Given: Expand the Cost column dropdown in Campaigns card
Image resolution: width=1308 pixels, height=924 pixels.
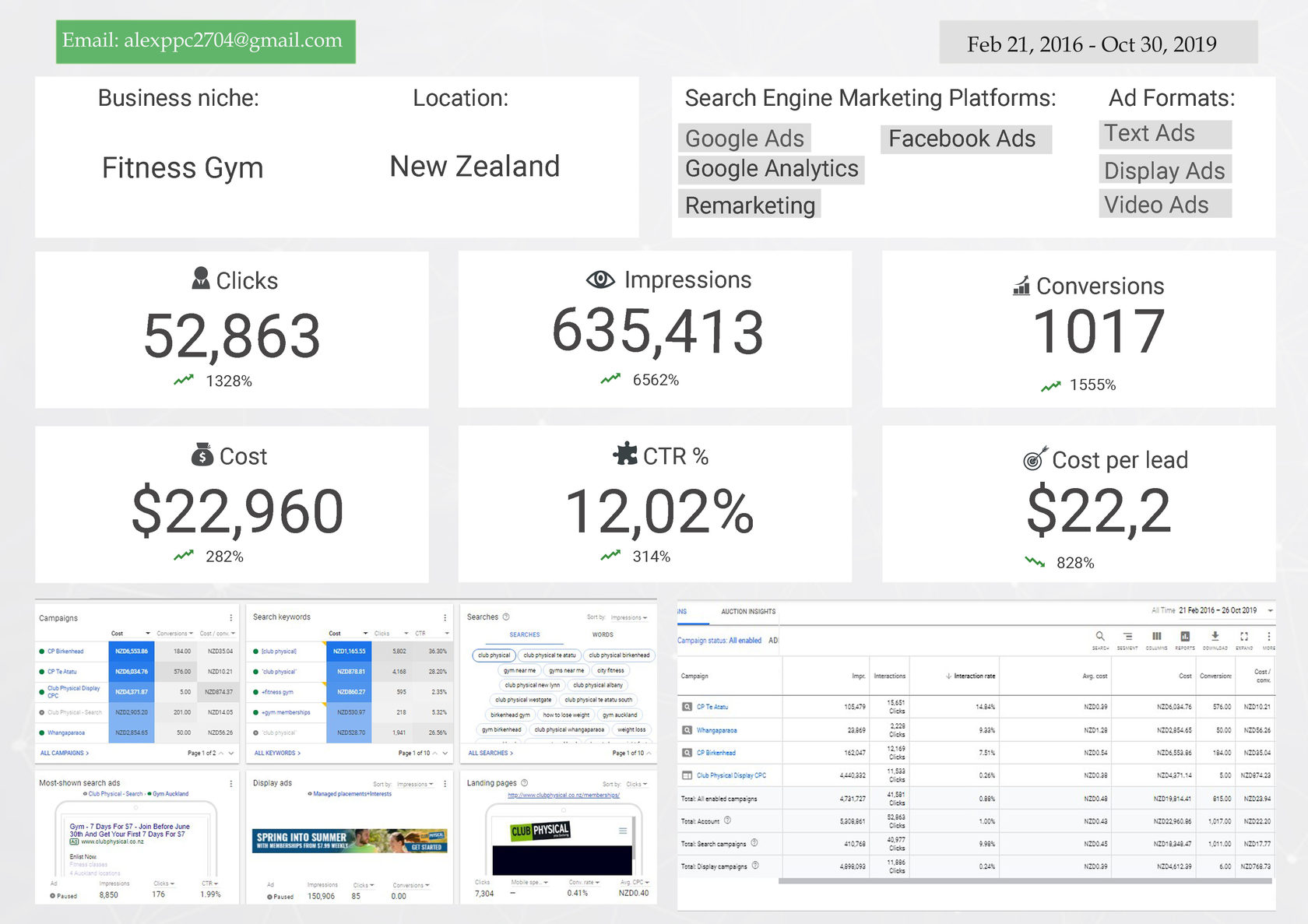Looking at the screenshot, I should pyautogui.click(x=148, y=634).
